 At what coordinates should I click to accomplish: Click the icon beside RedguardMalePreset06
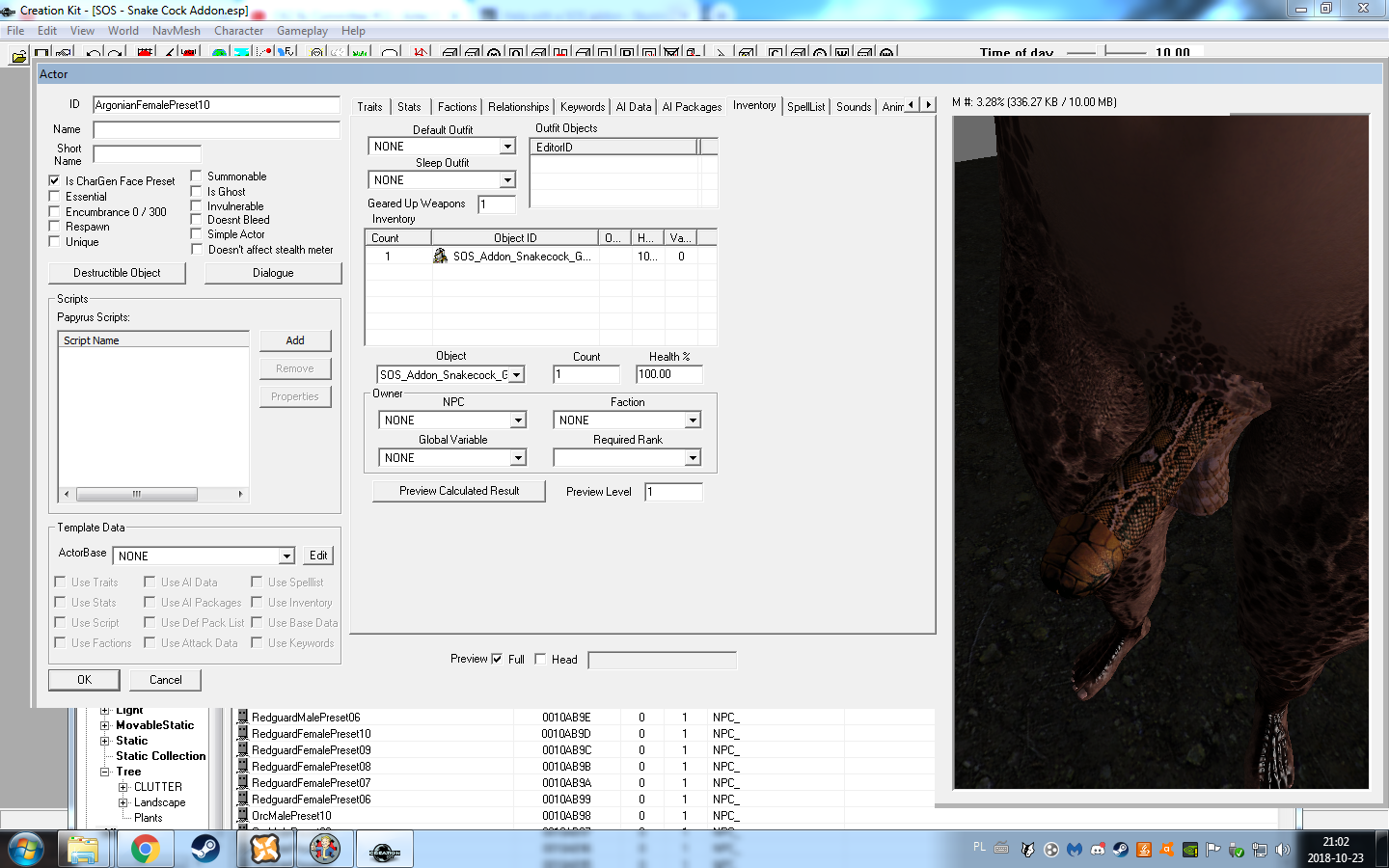243,717
